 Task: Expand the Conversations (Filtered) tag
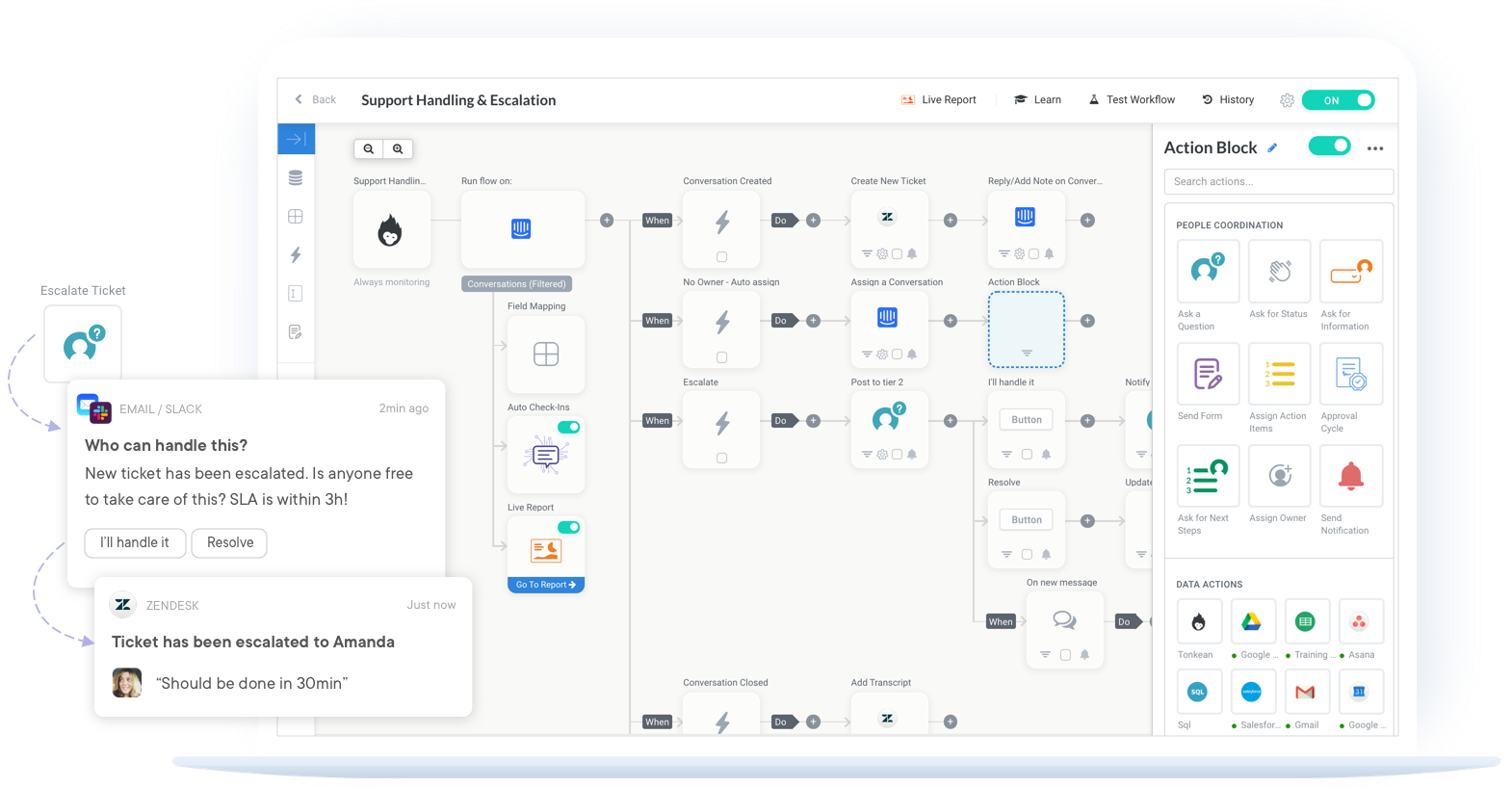(x=516, y=284)
